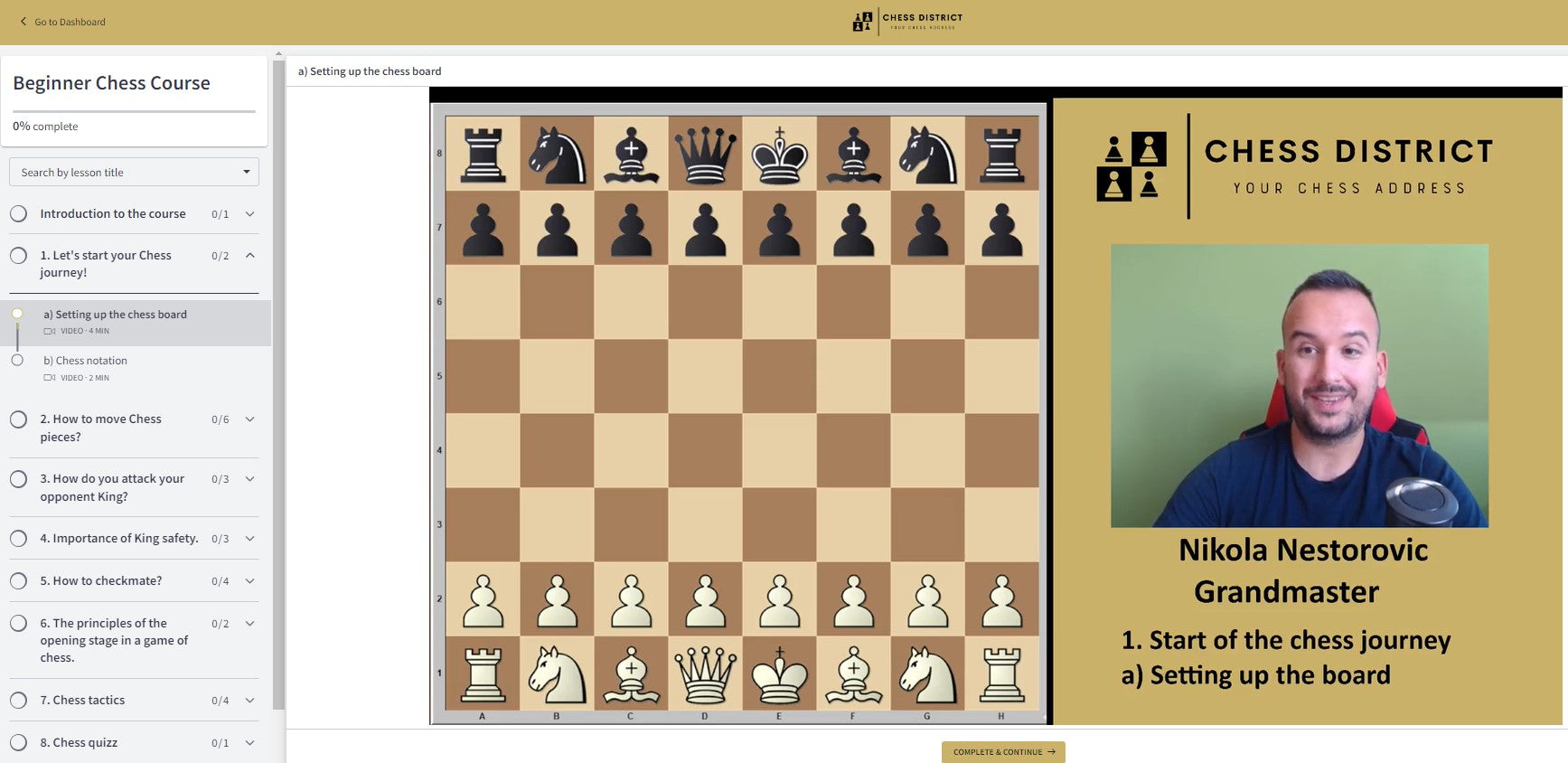The image size is (1568, 763).
Task: Expand the How to checkmate chevron
Action: 250,581
